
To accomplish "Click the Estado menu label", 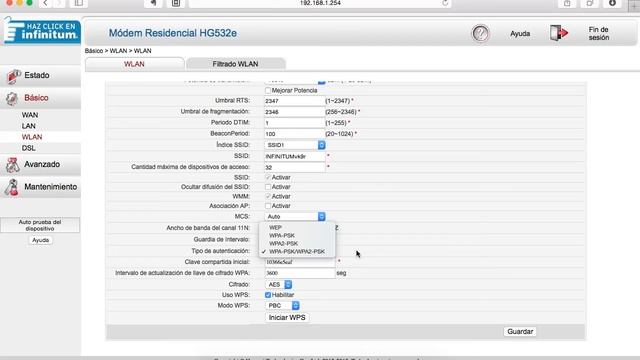I will click(37, 76).
